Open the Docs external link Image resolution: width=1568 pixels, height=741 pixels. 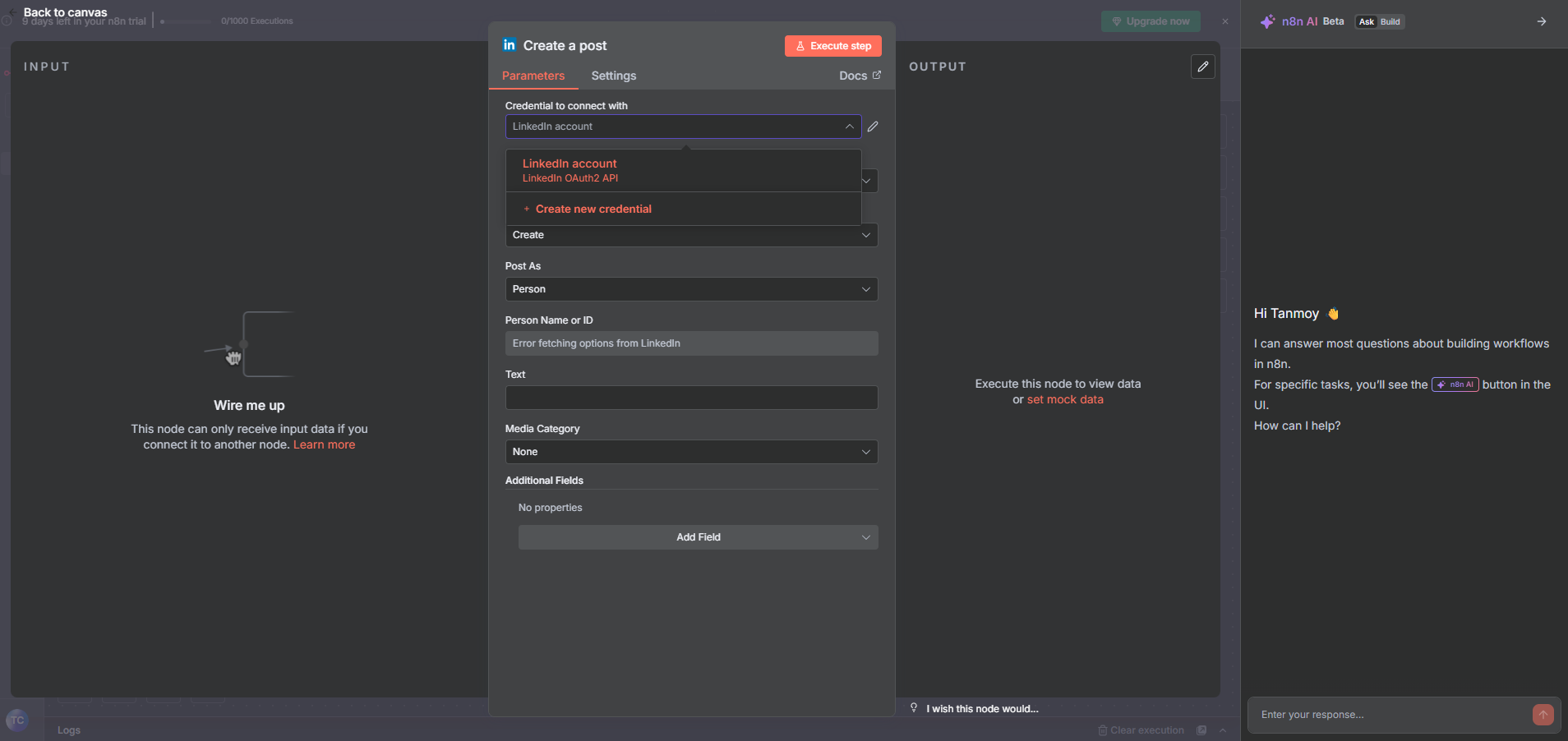click(x=860, y=76)
